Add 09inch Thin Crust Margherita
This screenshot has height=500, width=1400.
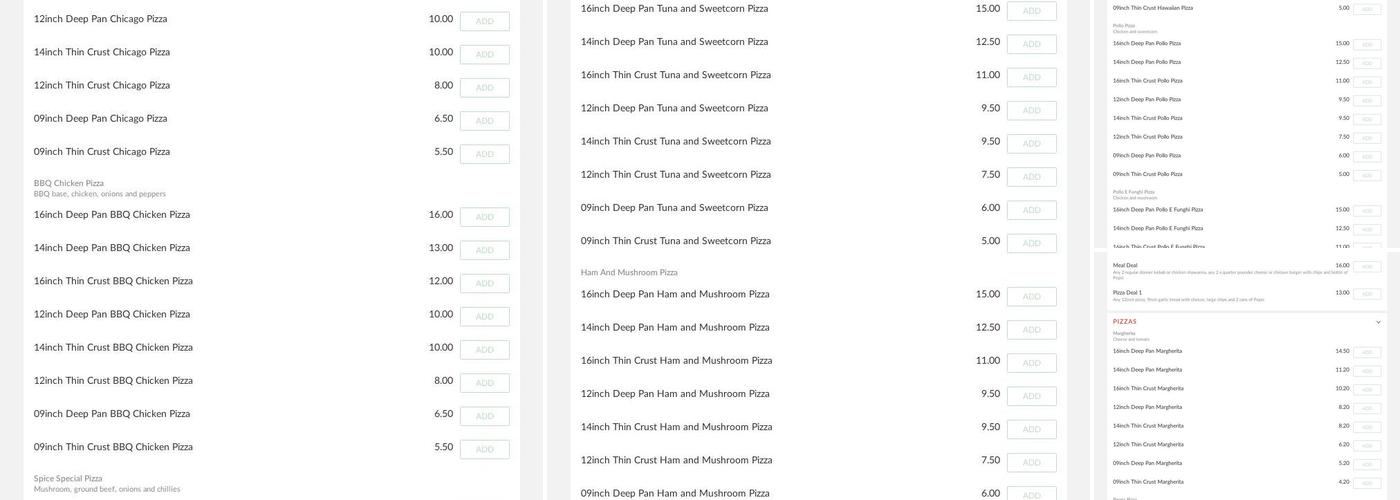click(x=1367, y=483)
